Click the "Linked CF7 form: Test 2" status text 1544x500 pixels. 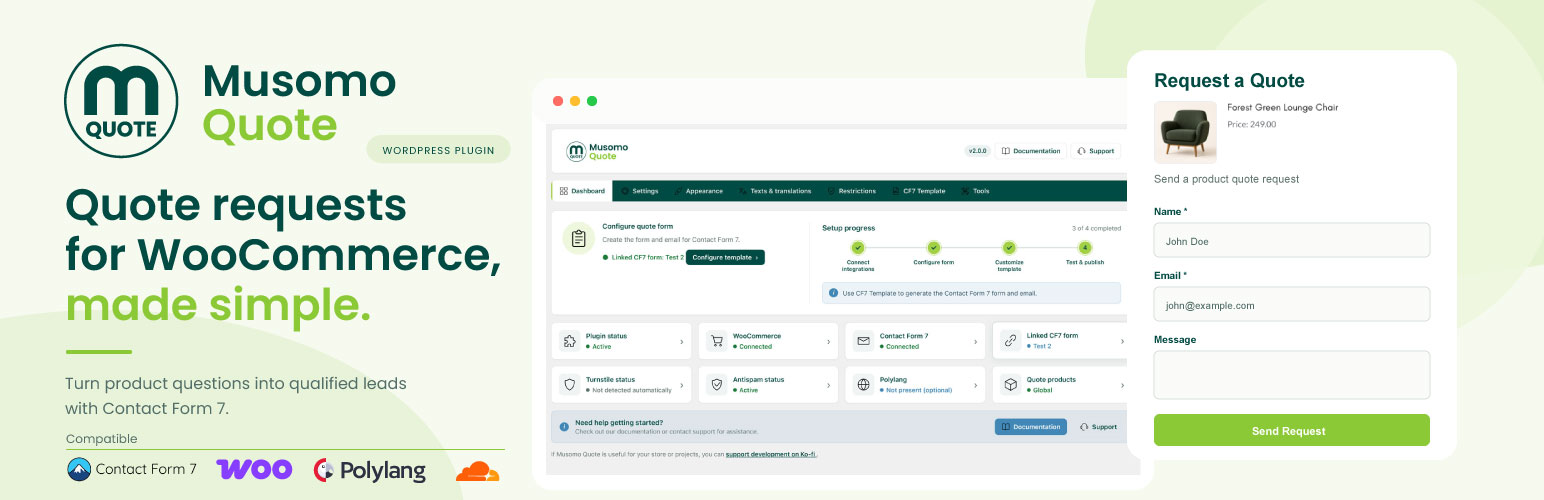coord(643,257)
